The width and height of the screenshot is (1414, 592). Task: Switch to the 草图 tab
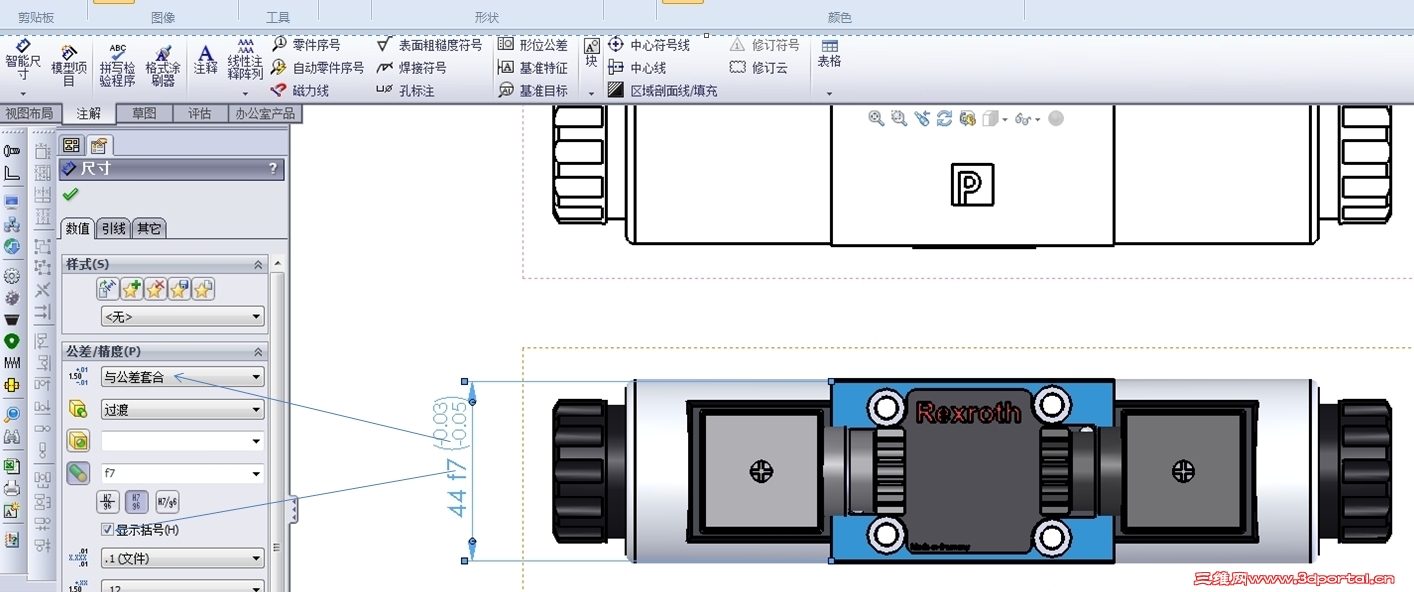pyautogui.click(x=144, y=113)
